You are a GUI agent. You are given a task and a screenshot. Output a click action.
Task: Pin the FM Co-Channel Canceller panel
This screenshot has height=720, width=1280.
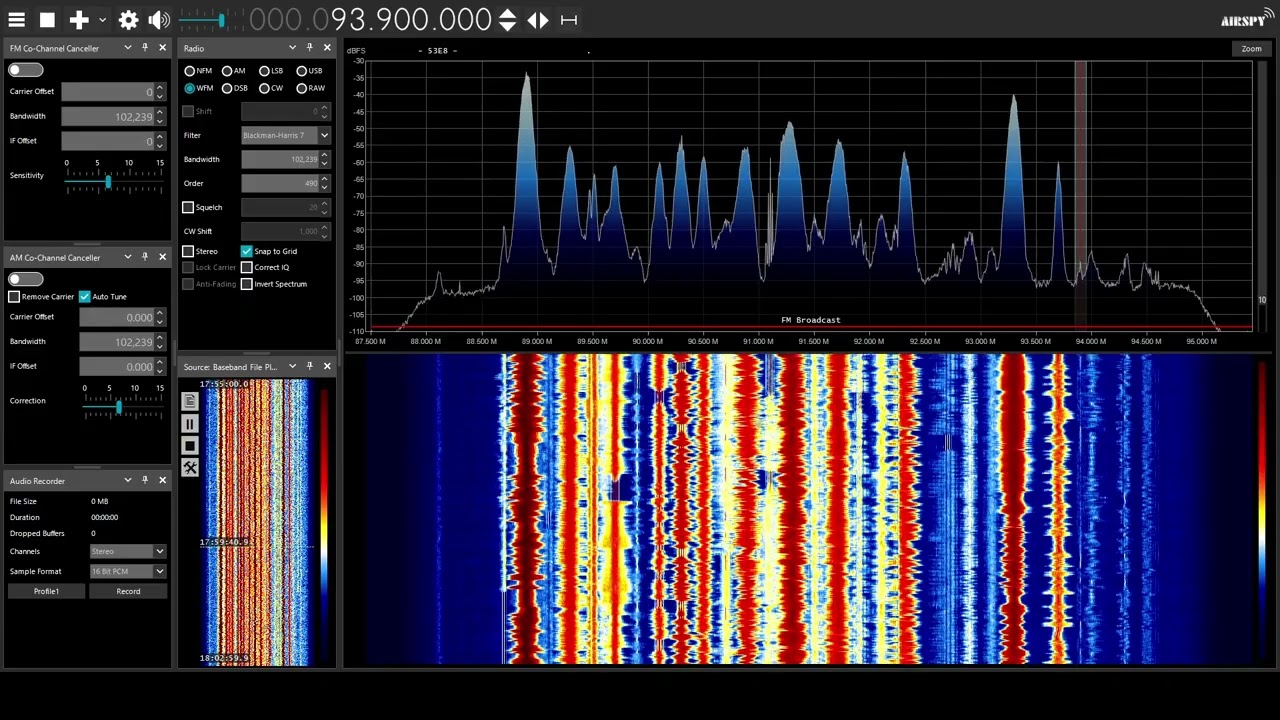(145, 48)
